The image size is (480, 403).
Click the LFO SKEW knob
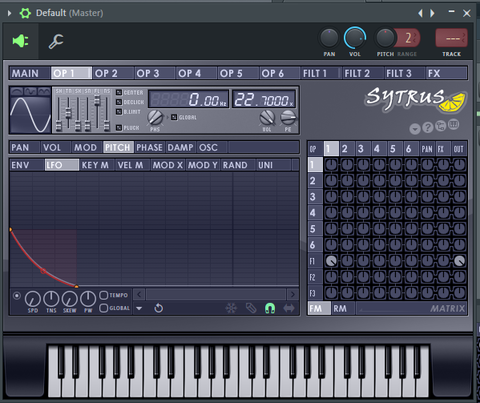point(70,299)
